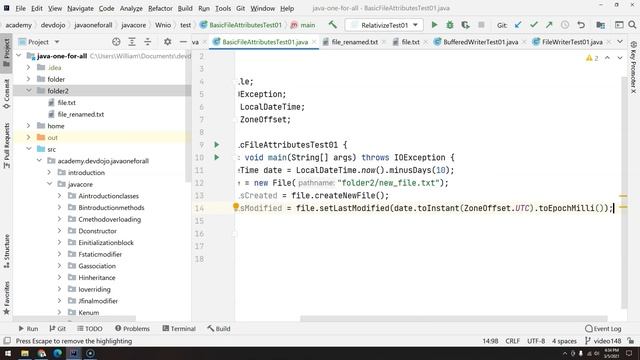The image size is (640, 360).
Task: Toggle tool window bars icon bottom-left
Action: tap(7, 341)
